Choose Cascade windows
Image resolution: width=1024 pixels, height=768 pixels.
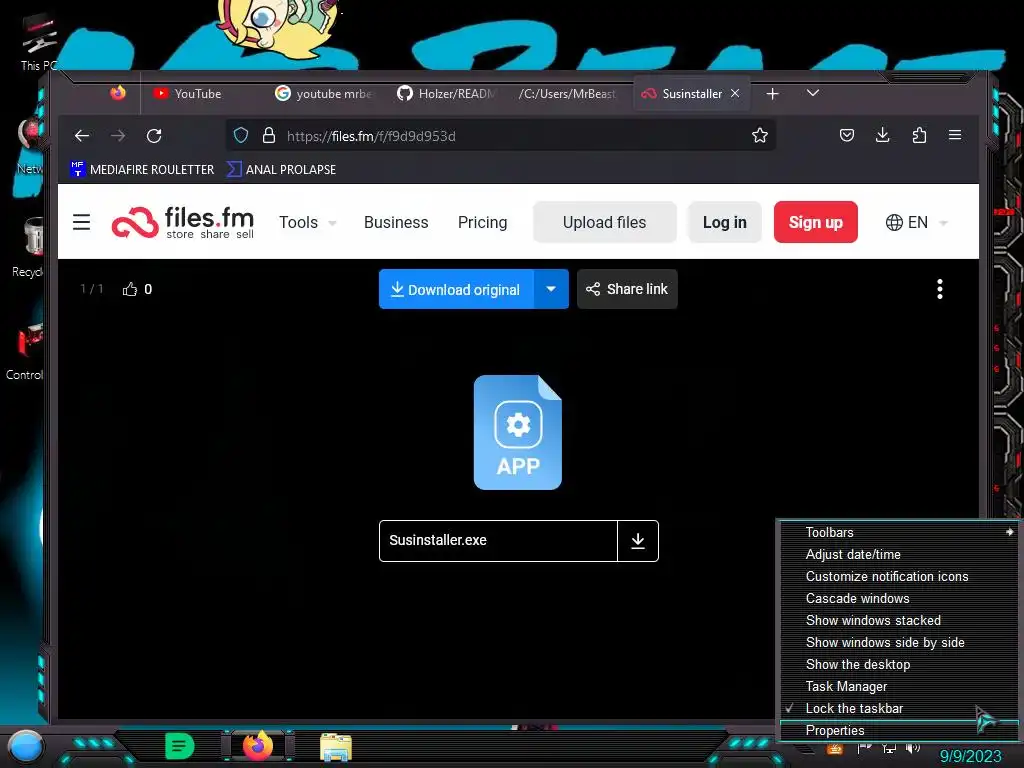899,598
